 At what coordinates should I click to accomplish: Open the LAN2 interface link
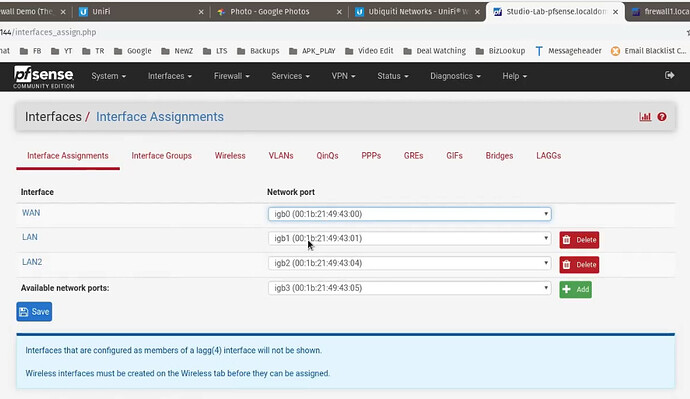click(32, 262)
